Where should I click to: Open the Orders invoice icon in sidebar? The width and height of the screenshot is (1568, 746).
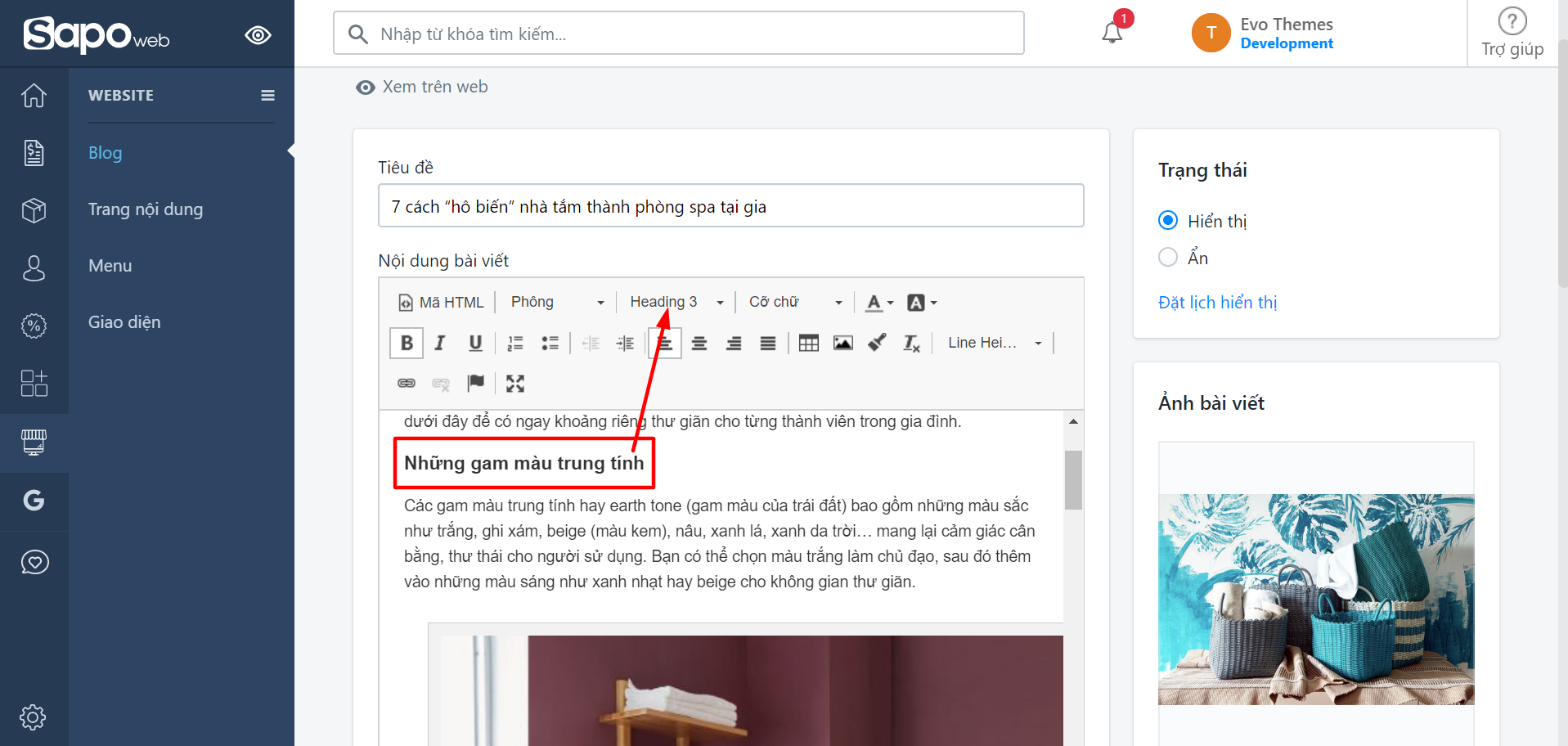pos(34,153)
